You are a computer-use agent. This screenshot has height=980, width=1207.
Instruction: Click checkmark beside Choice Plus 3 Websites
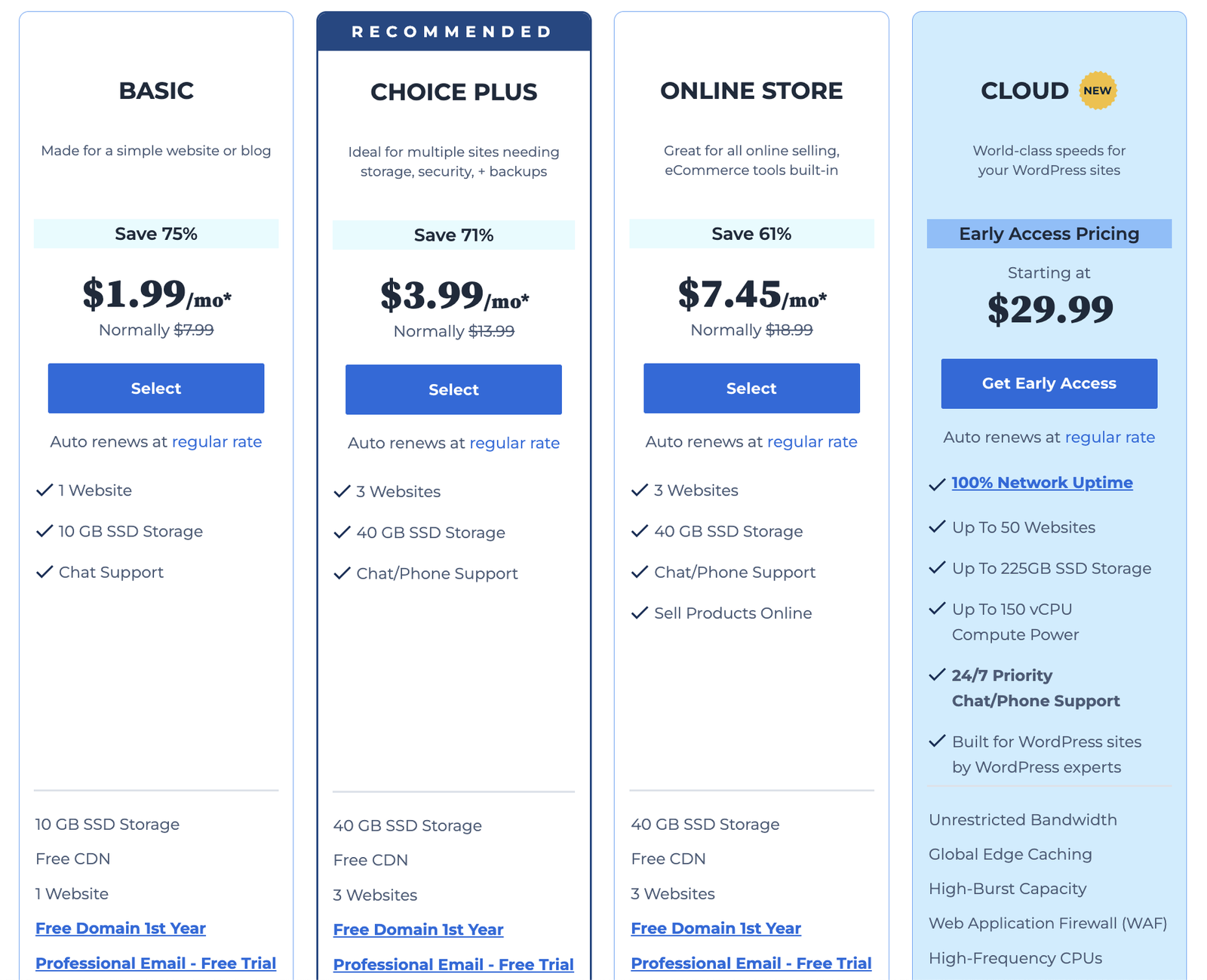point(342,492)
